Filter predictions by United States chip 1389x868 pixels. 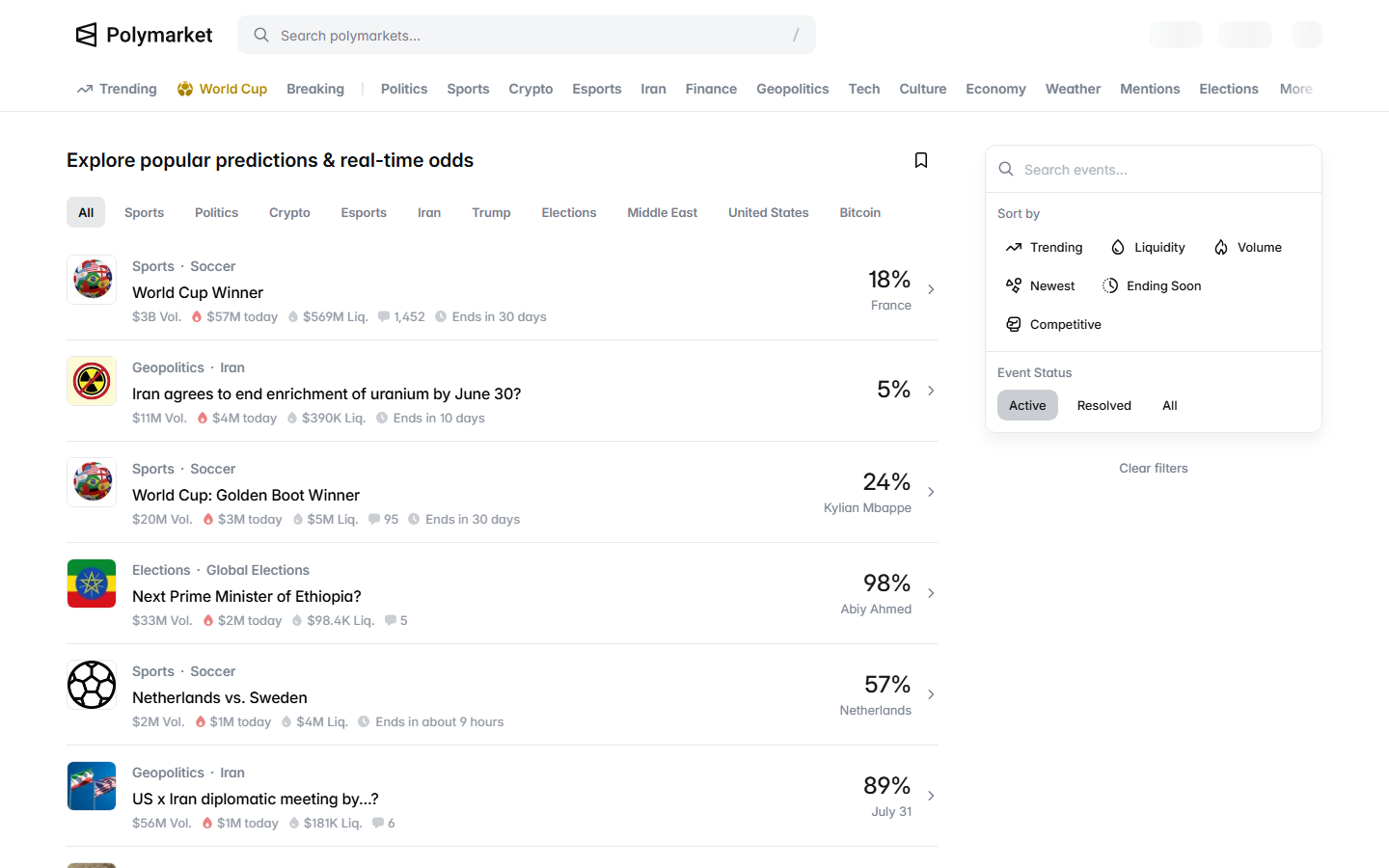pyautogui.click(x=769, y=212)
